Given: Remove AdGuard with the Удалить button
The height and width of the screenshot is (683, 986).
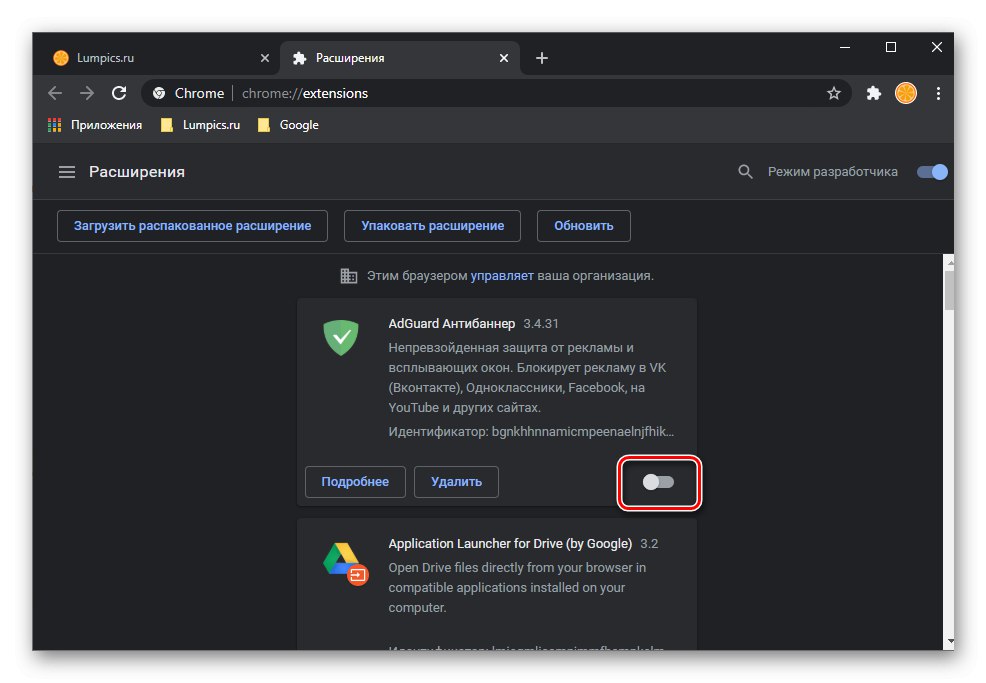Looking at the screenshot, I should coord(456,481).
